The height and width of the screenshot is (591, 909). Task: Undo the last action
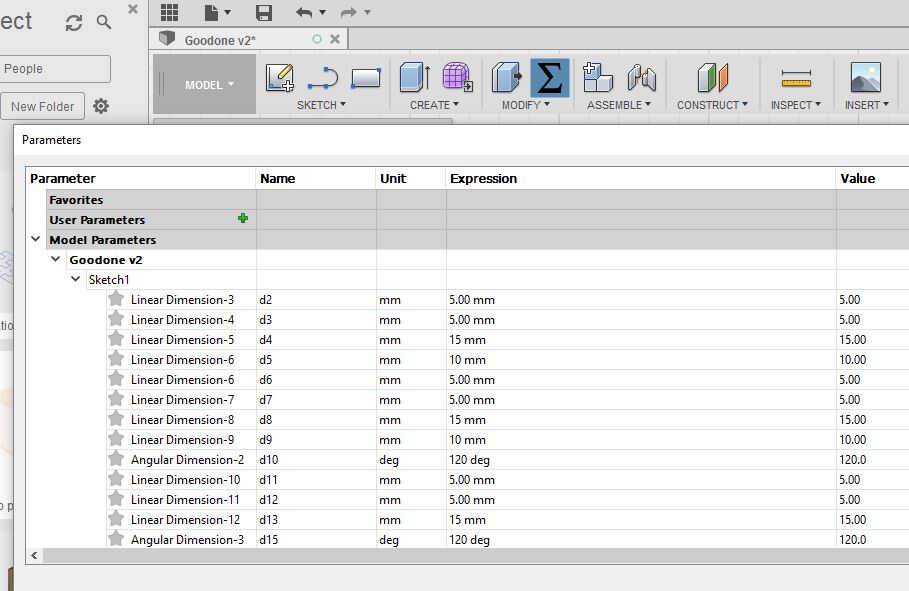coord(304,12)
